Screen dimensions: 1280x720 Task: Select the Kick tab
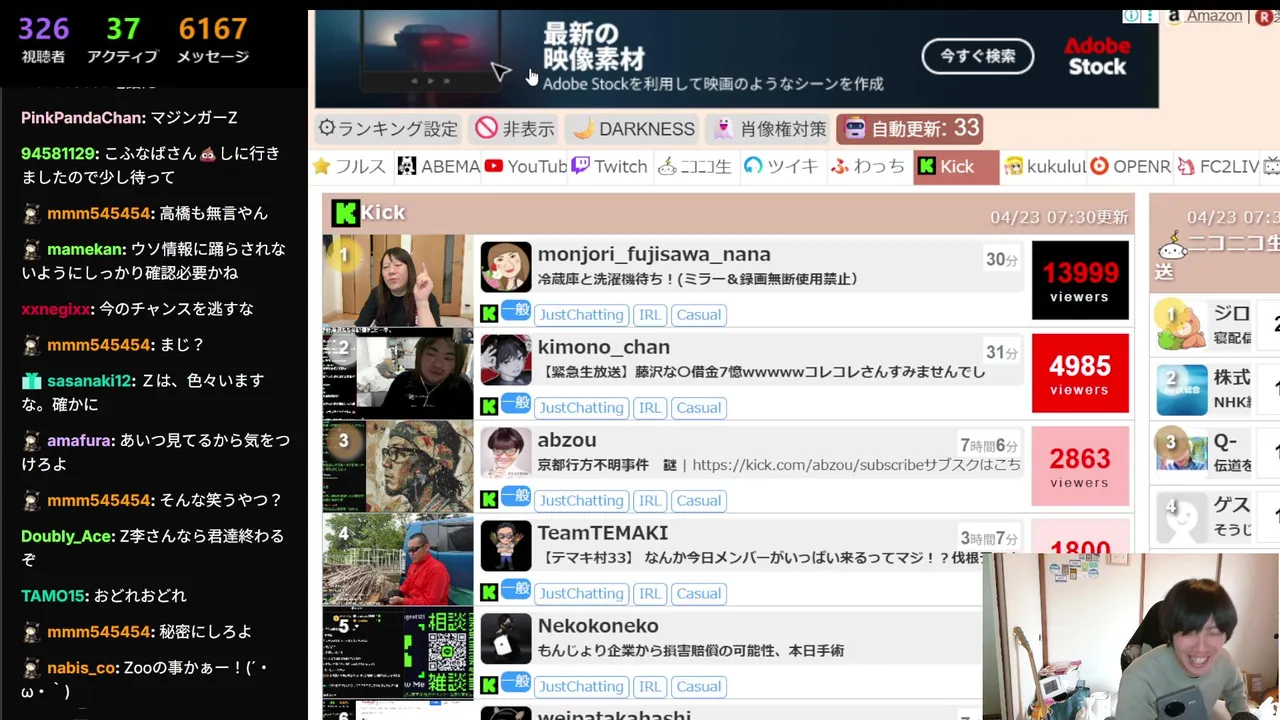point(956,167)
